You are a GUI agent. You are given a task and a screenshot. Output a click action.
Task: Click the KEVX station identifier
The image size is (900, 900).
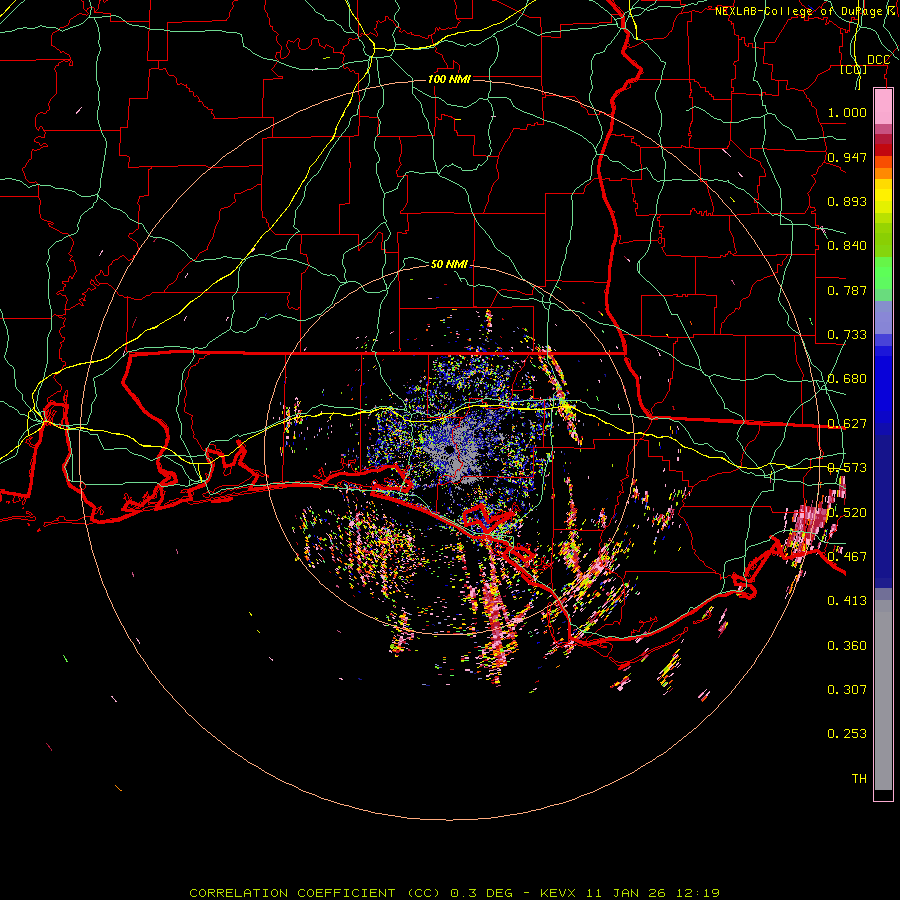click(x=557, y=893)
